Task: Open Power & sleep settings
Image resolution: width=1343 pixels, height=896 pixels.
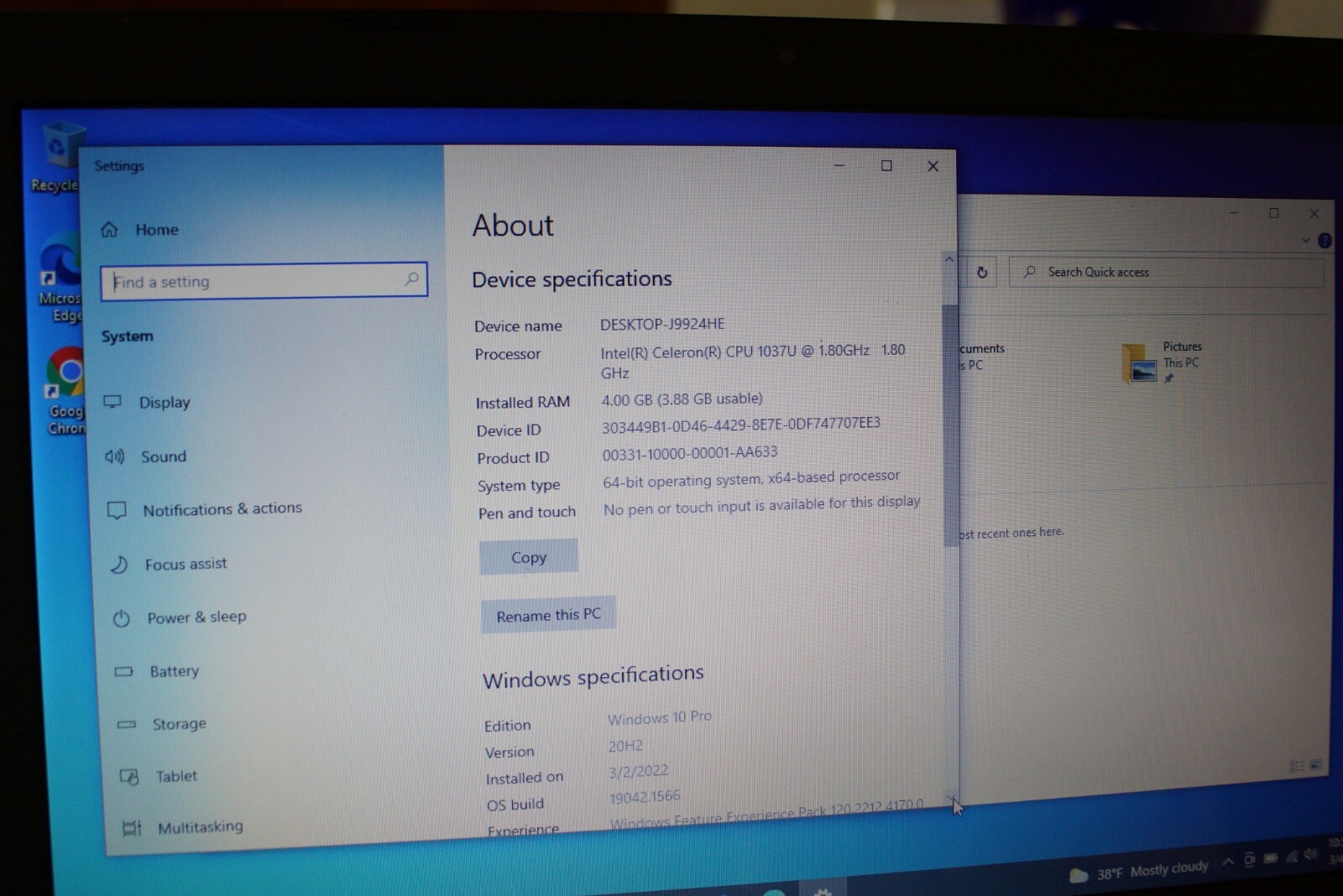Action: coord(180,617)
